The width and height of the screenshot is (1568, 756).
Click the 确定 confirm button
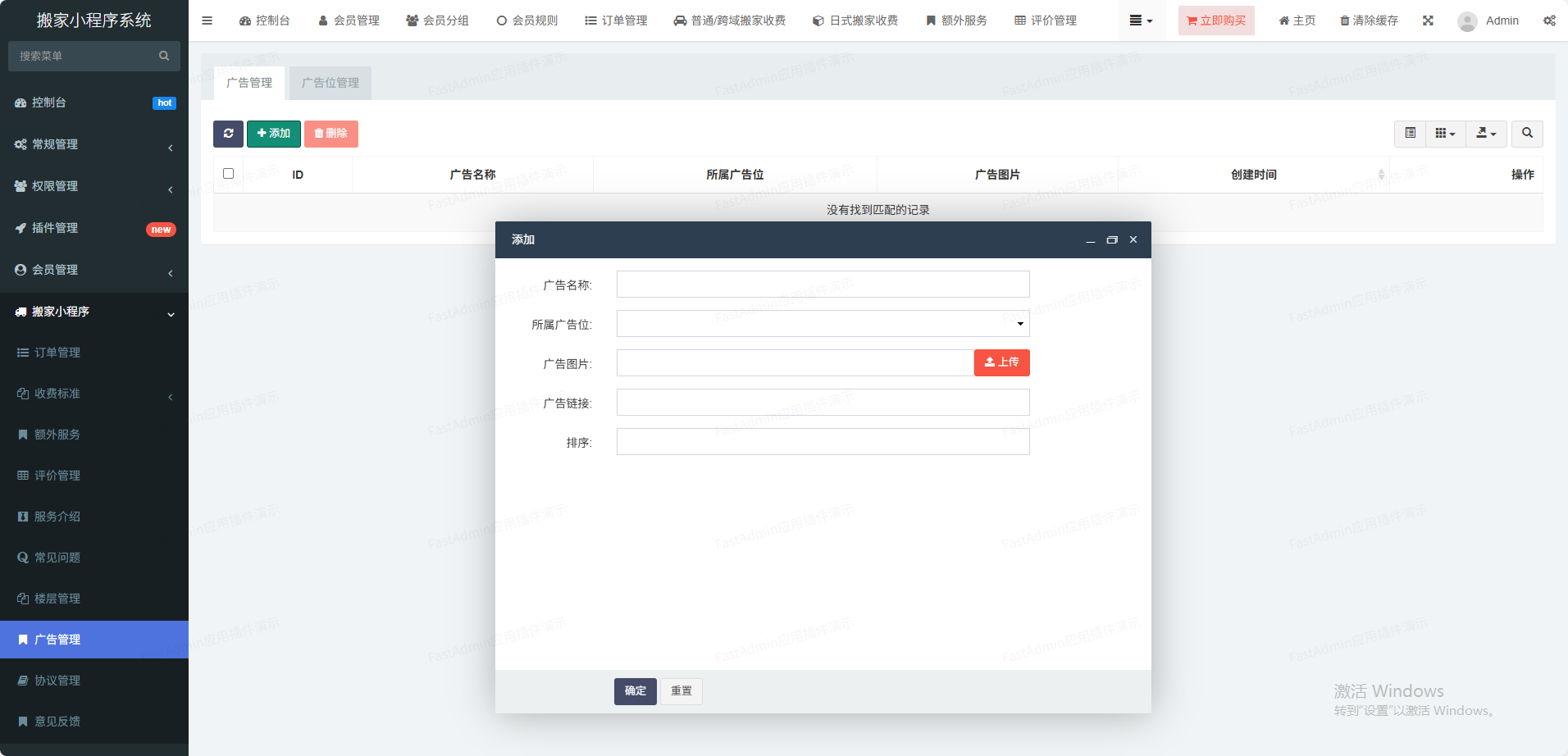click(635, 691)
